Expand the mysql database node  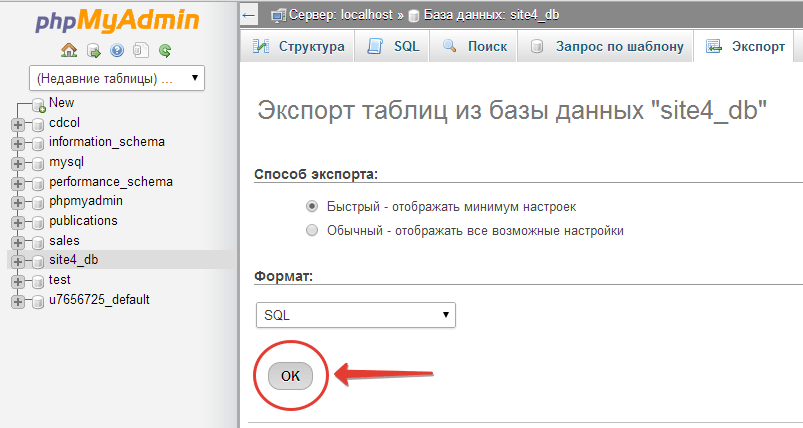coord(18,162)
